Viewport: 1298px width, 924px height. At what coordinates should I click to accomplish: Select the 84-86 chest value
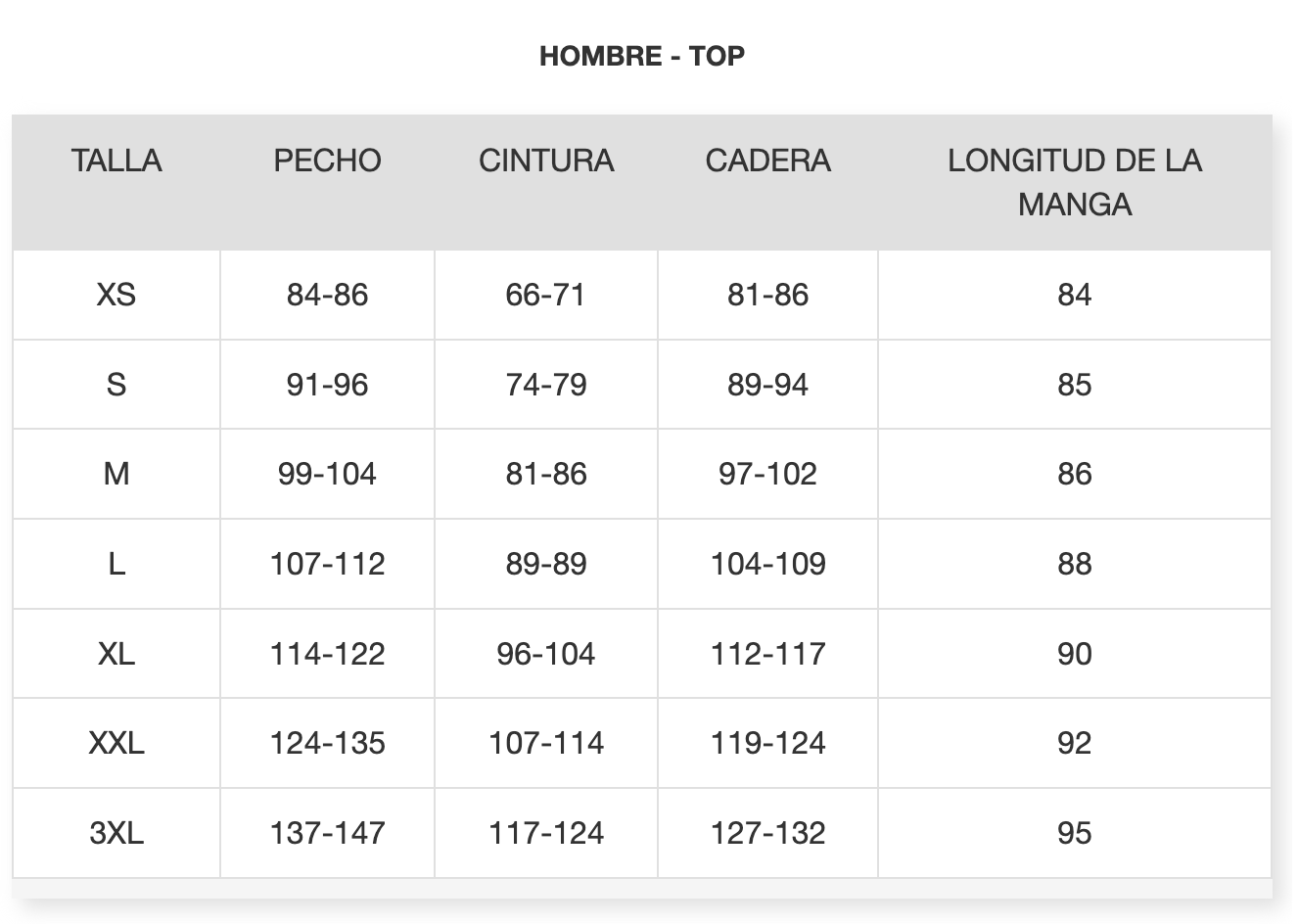(327, 295)
